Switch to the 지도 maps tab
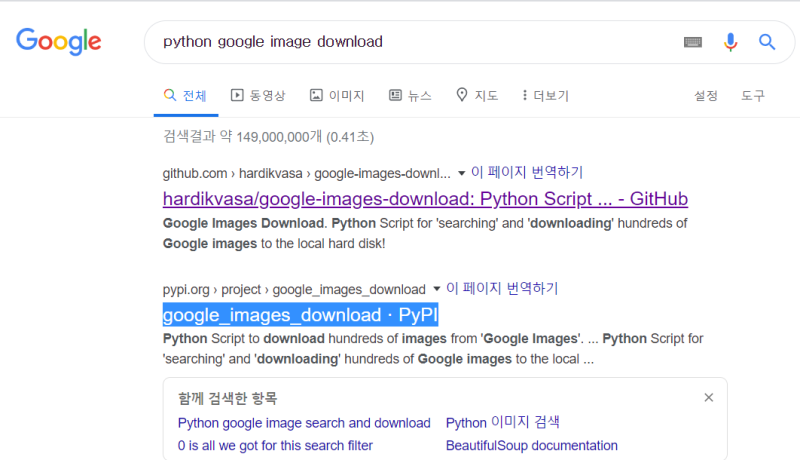 [x=477, y=95]
